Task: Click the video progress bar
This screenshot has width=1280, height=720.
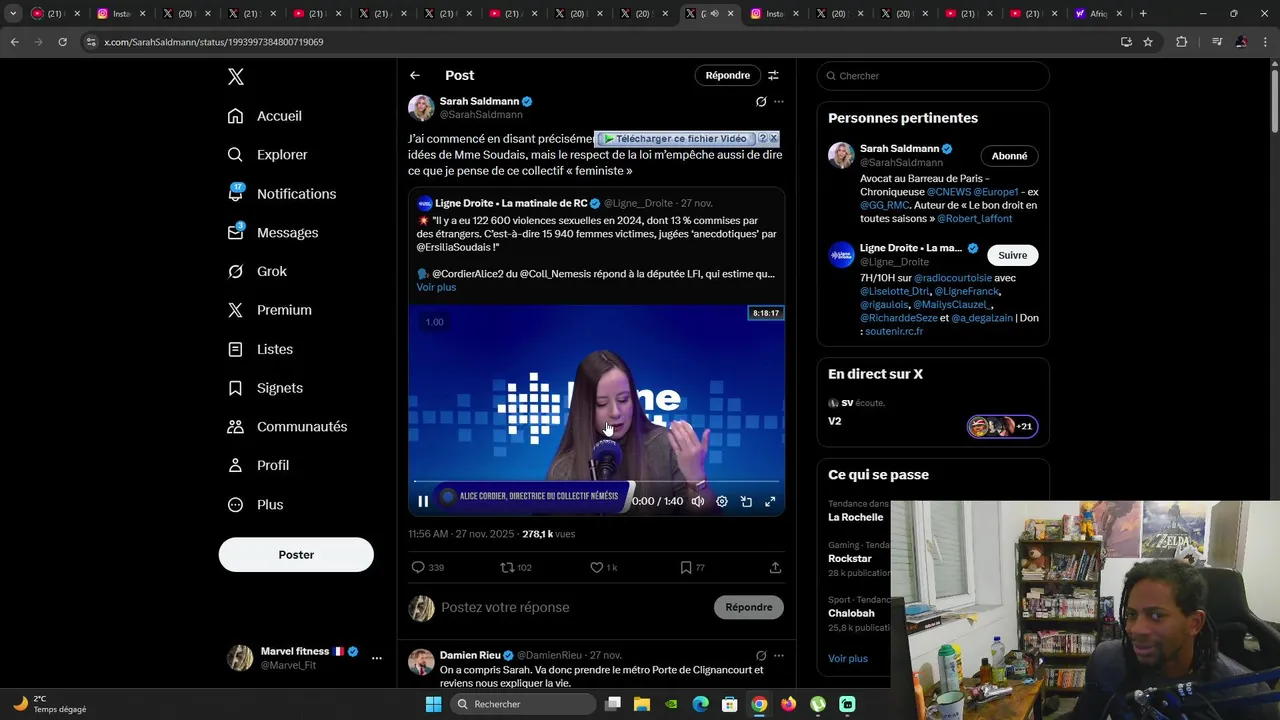Action: (596, 482)
